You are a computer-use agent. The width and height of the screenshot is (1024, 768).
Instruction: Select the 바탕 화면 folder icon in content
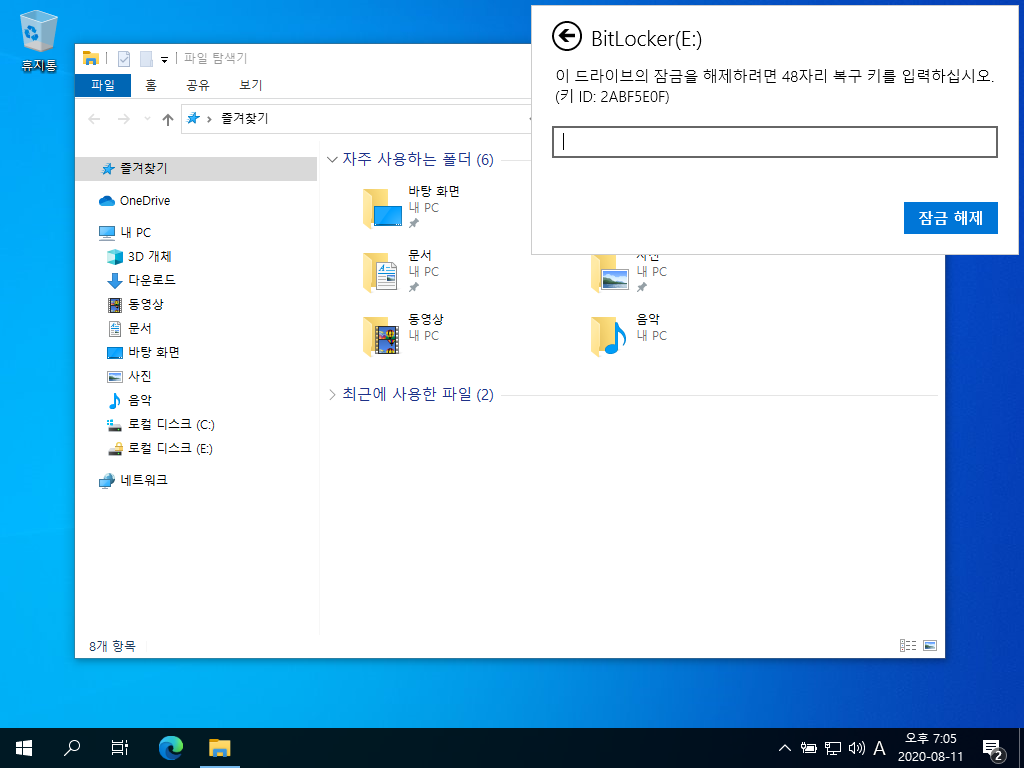[383, 208]
